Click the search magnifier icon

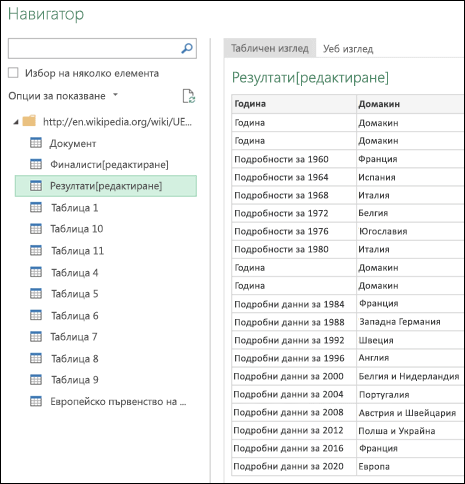coord(187,49)
